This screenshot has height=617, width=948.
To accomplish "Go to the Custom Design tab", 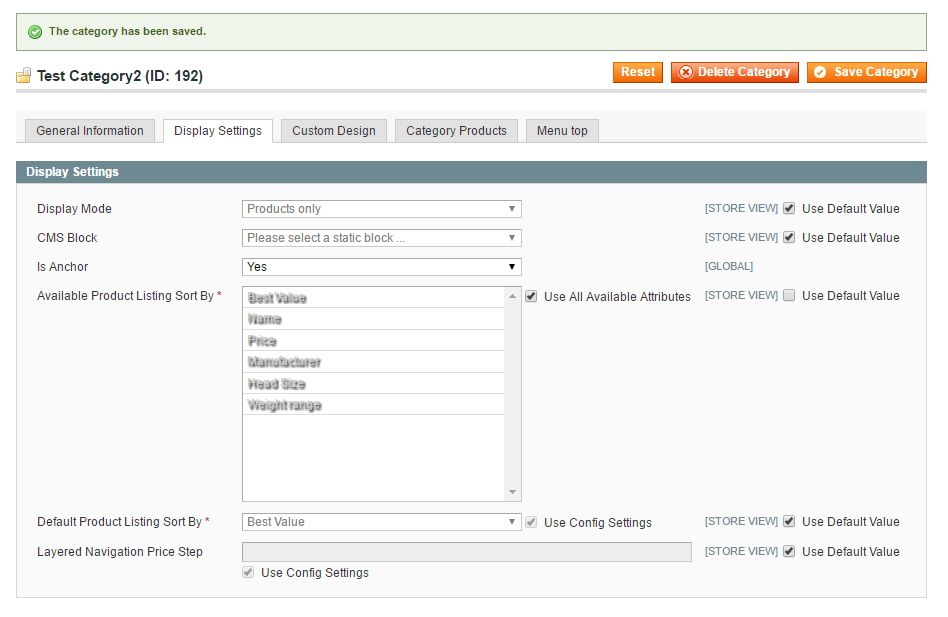I will click(334, 131).
